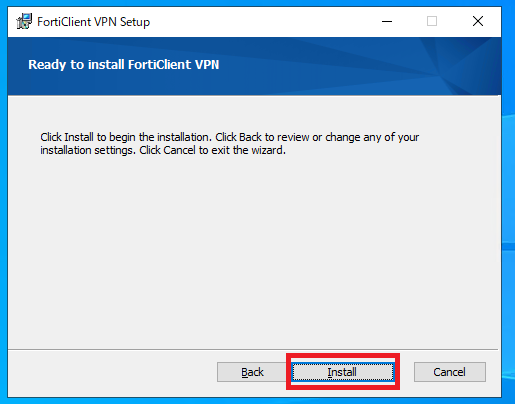
Task: Click the 'Click Install to begin' instruction line
Action: [x=230, y=137]
